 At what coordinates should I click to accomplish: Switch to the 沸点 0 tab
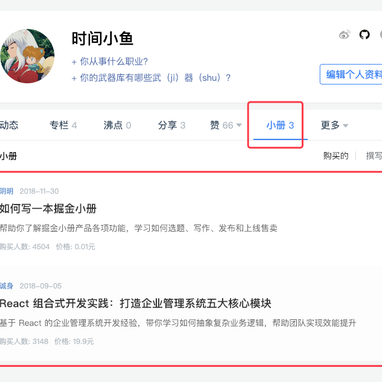117,125
